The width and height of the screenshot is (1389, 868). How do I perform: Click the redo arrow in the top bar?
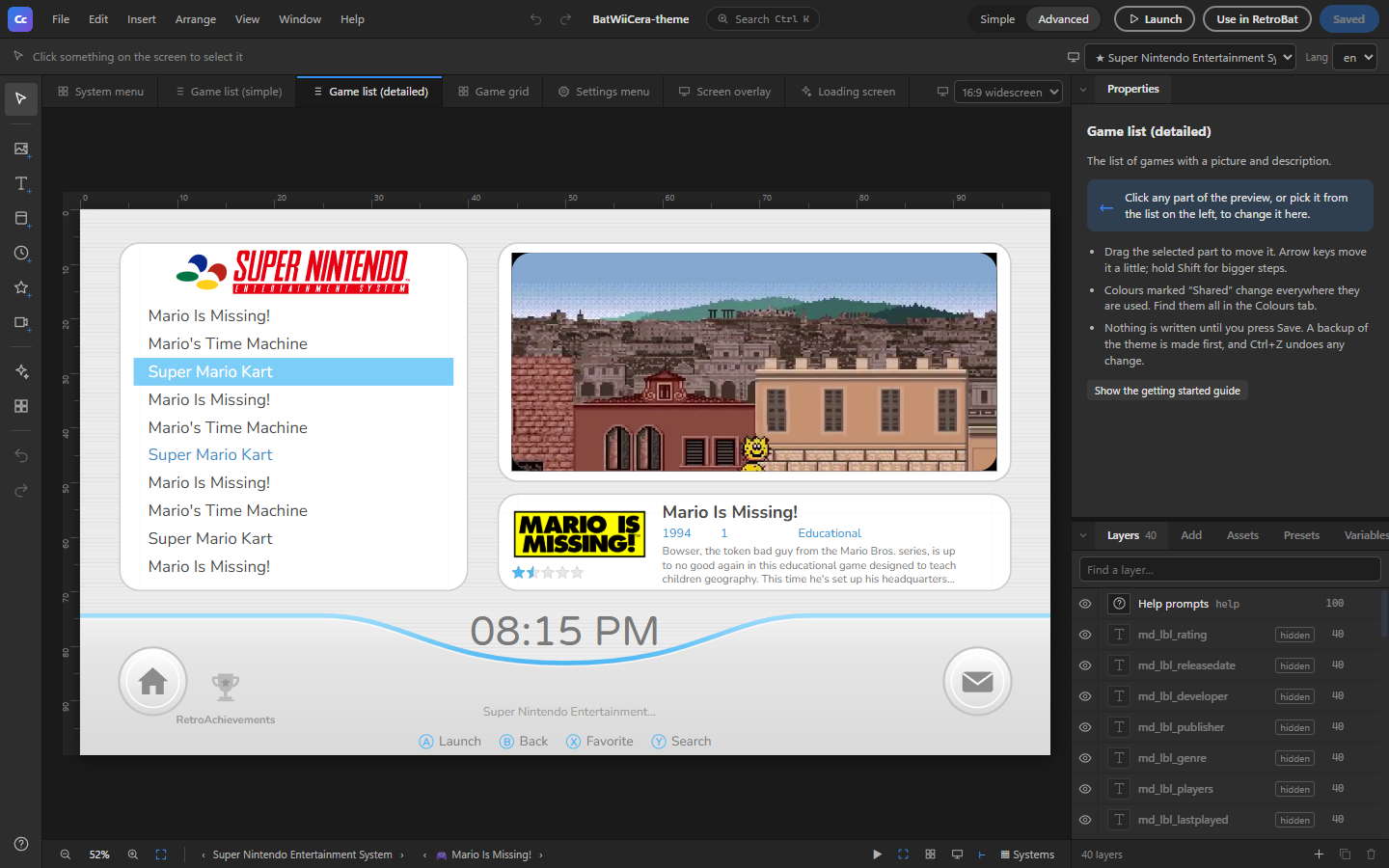566,19
